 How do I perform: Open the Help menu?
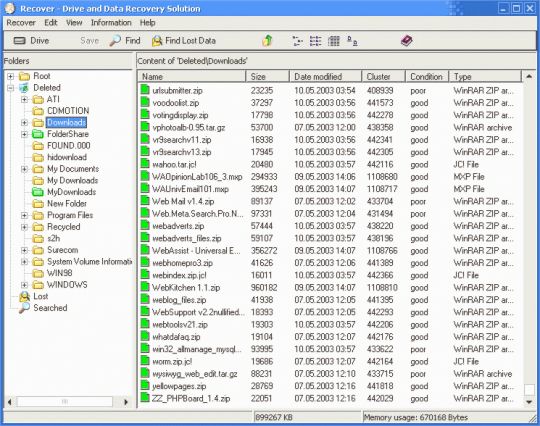point(147,23)
